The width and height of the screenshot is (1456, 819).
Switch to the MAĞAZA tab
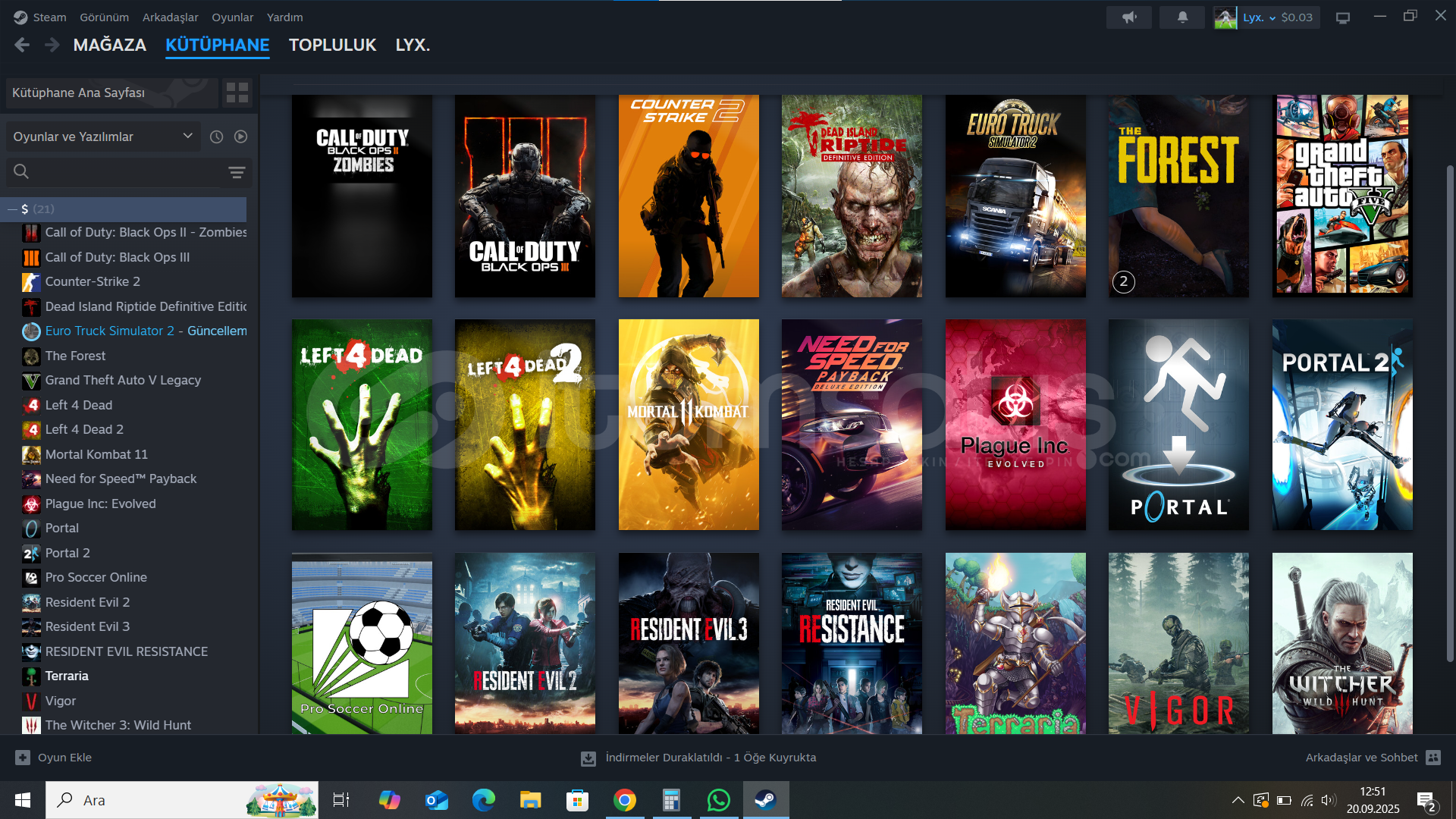[110, 45]
